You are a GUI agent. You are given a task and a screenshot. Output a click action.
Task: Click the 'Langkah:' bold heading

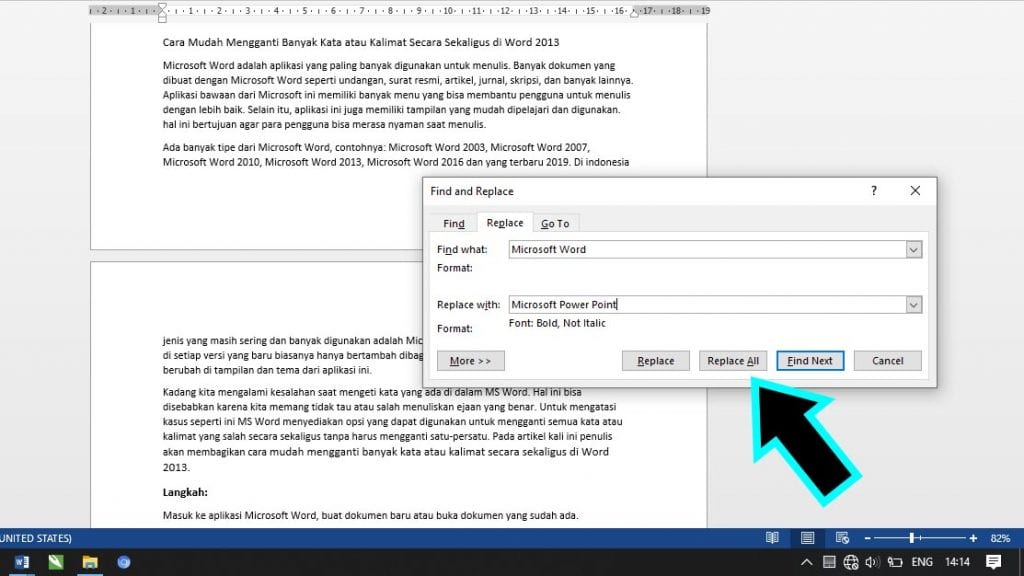point(185,492)
